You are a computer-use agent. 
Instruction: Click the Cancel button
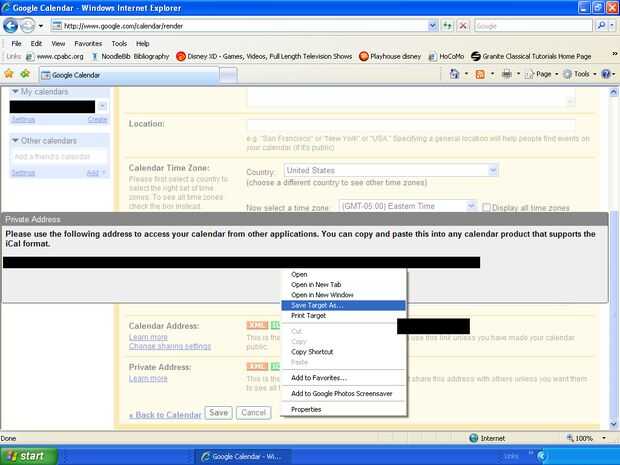click(253, 413)
